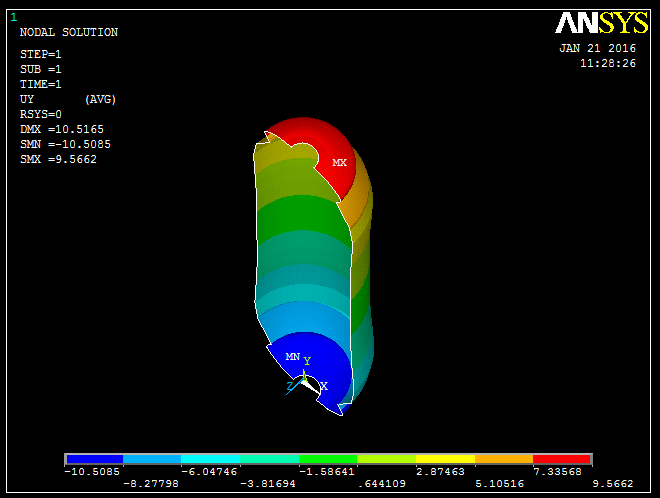This screenshot has width=660, height=498.
Task: Click the MX maximum marker on the model
Action: coord(340,163)
